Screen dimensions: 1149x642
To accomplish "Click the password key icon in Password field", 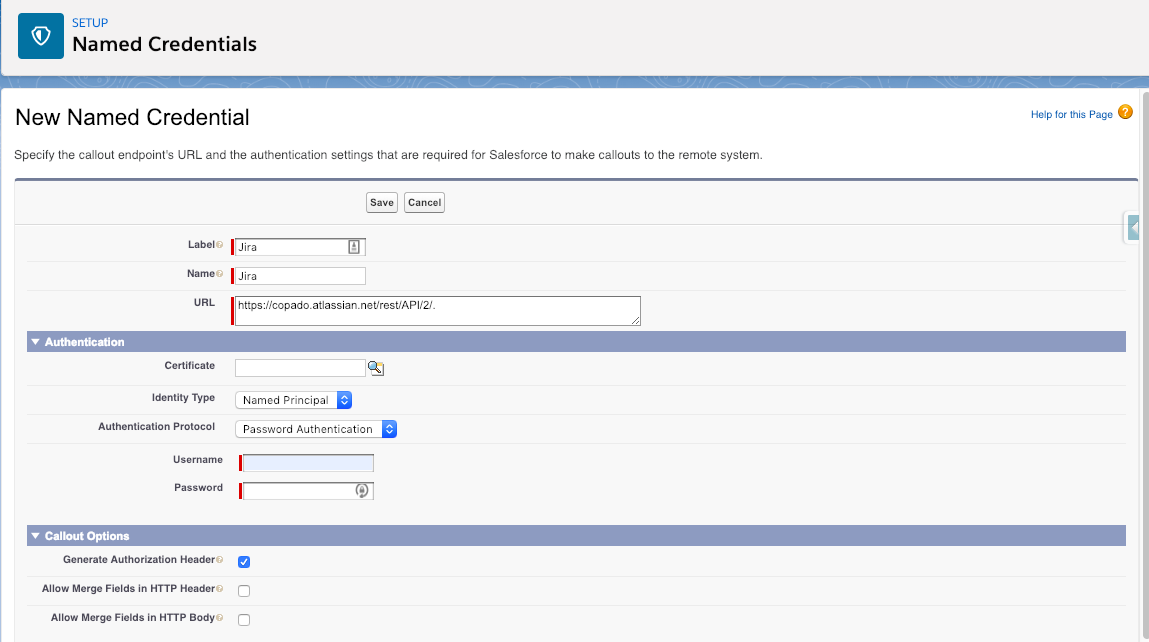I will pos(362,490).
